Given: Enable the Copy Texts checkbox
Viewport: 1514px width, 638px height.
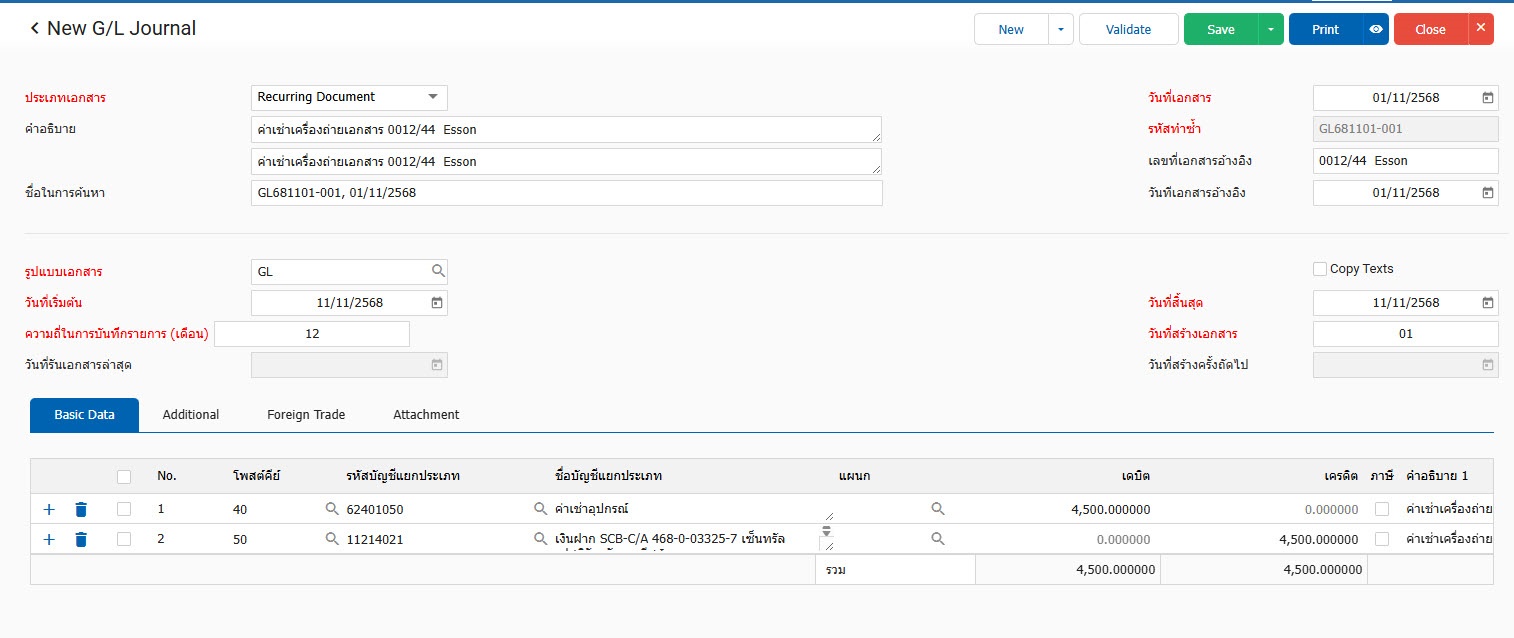Looking at the screenshot, I should [1320, 269].
